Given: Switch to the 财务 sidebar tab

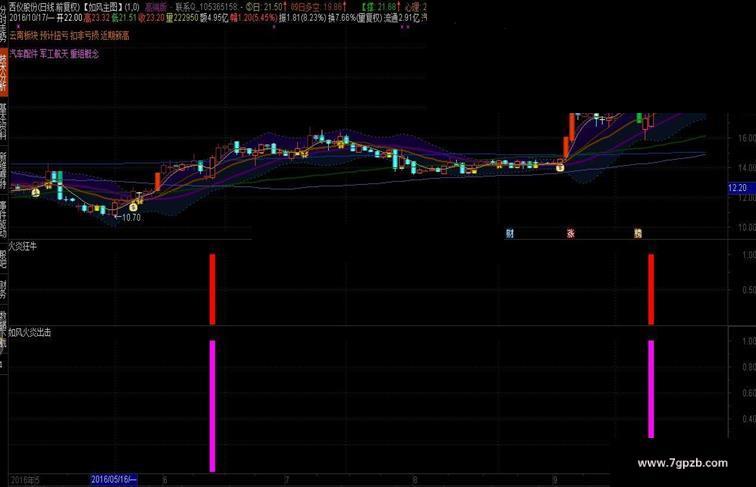Looking at the screenshot, I should pyautogui.click(x=3, y=287).
